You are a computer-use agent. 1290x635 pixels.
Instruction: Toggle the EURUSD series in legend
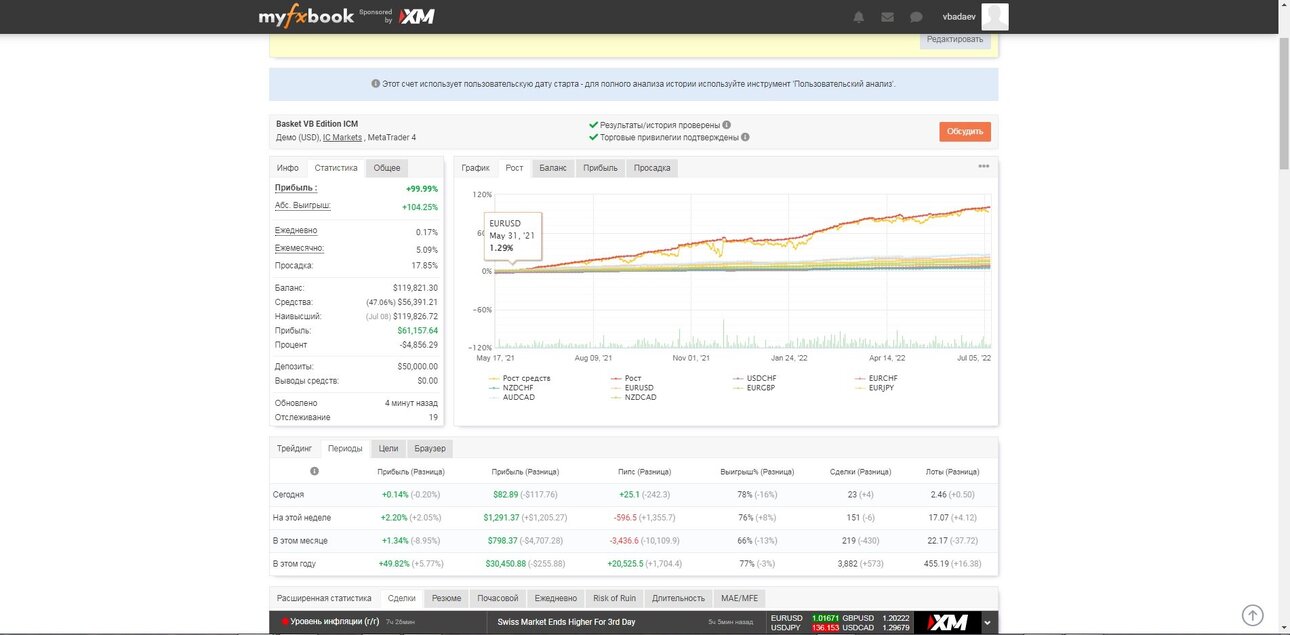(x=632, y=387)
